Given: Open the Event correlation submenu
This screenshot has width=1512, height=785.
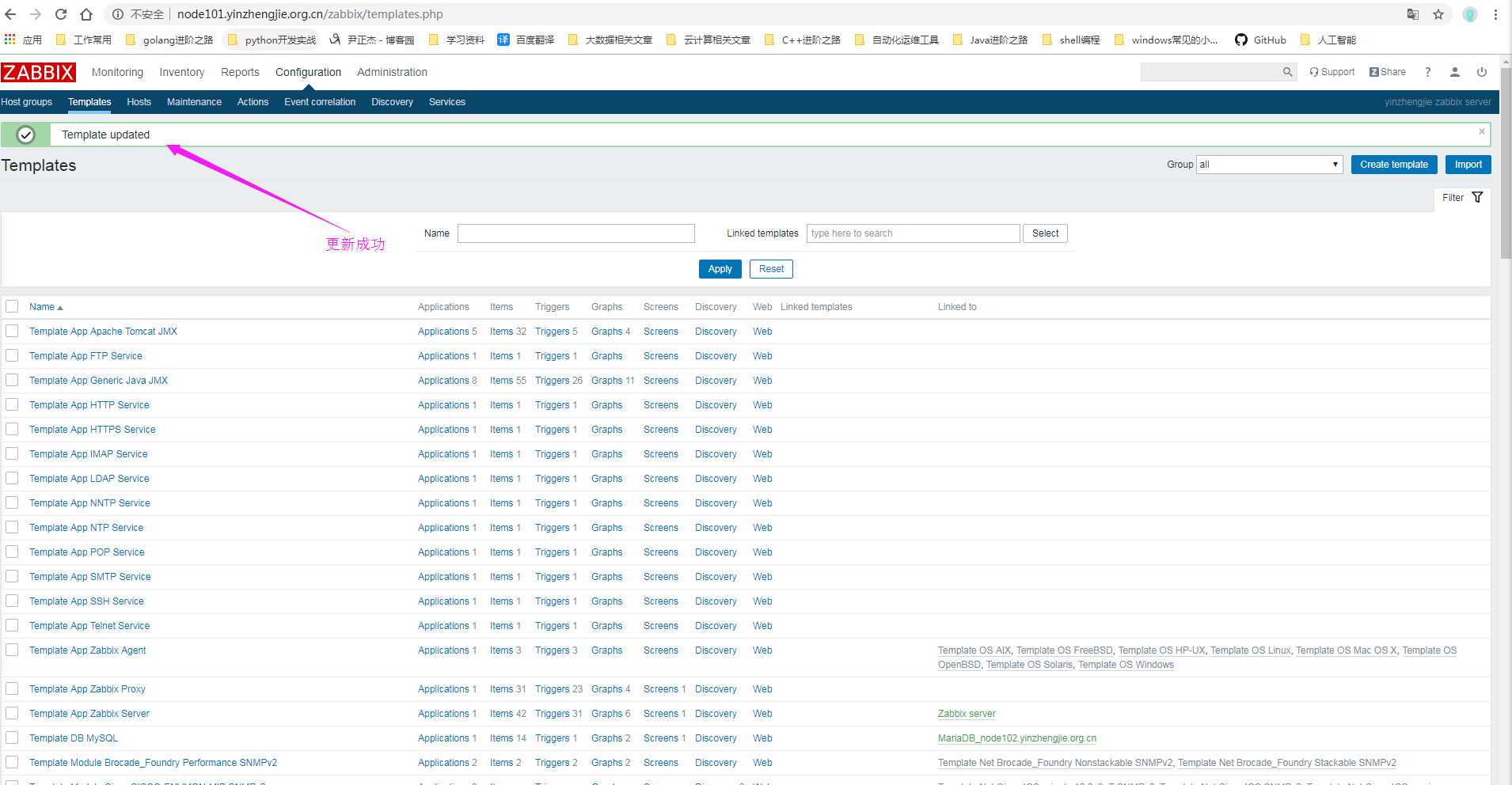Looking at the screenshot, I should tap(320, 102).
